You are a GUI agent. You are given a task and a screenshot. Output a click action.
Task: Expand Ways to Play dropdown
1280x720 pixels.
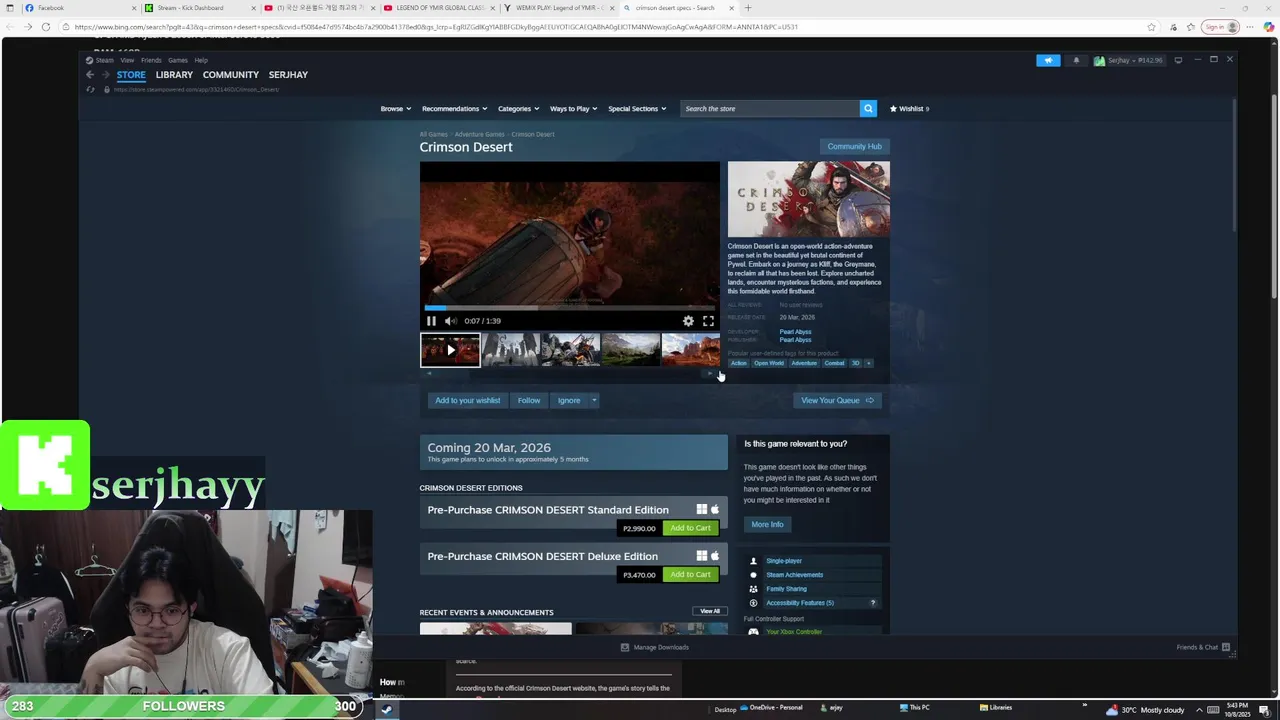[x=573, y=108]
